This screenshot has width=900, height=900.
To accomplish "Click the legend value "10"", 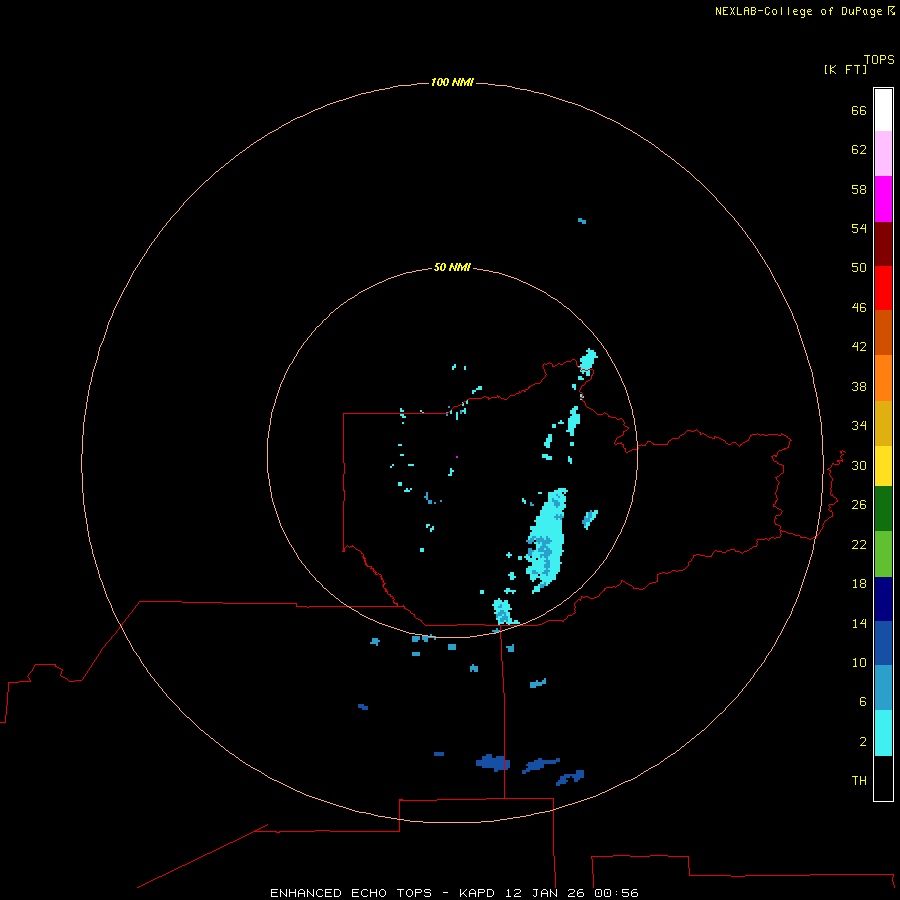I will coord(859,663).
